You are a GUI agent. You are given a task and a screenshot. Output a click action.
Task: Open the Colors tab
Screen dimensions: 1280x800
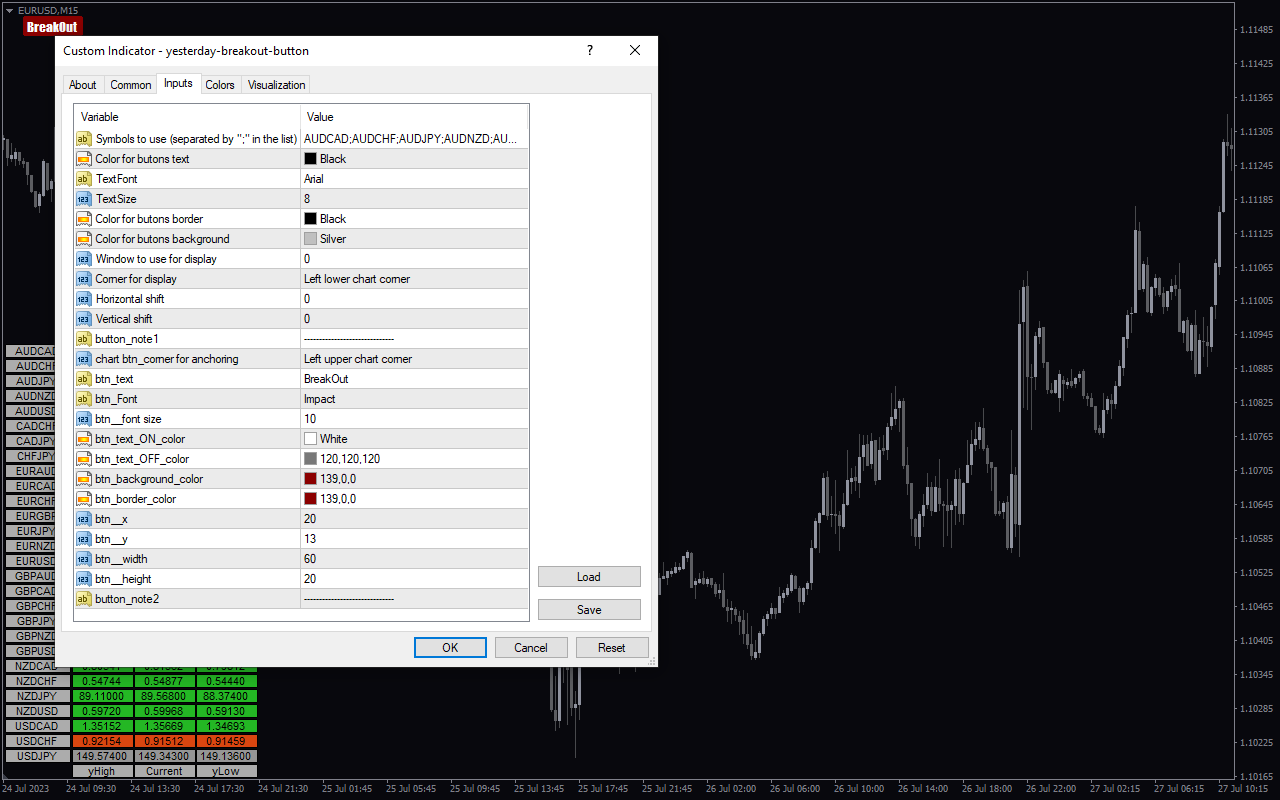click(220, 85)
